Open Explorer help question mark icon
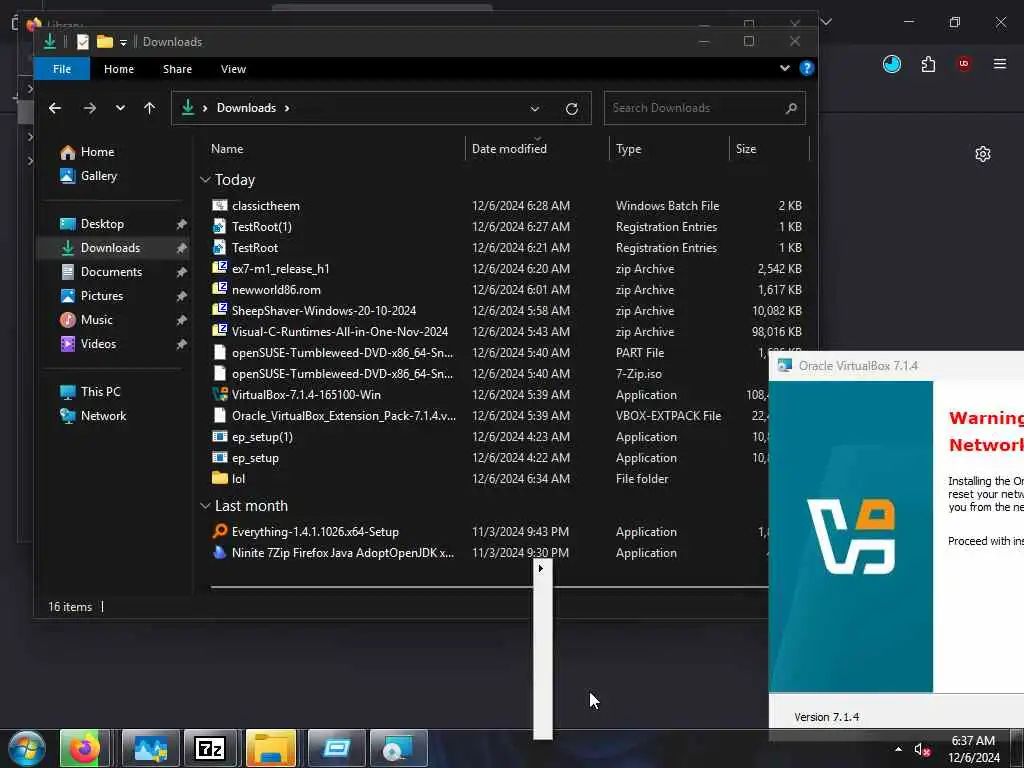The image size is (1024, 768). 807,68
